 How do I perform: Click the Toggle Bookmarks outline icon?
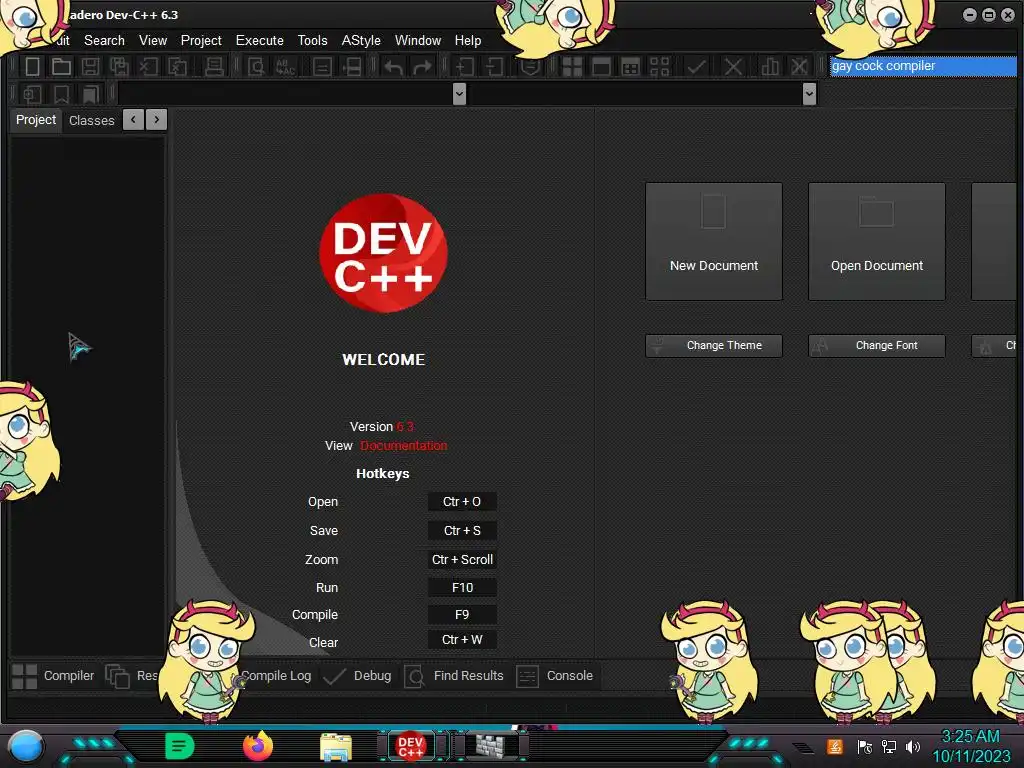click(61, 94)
